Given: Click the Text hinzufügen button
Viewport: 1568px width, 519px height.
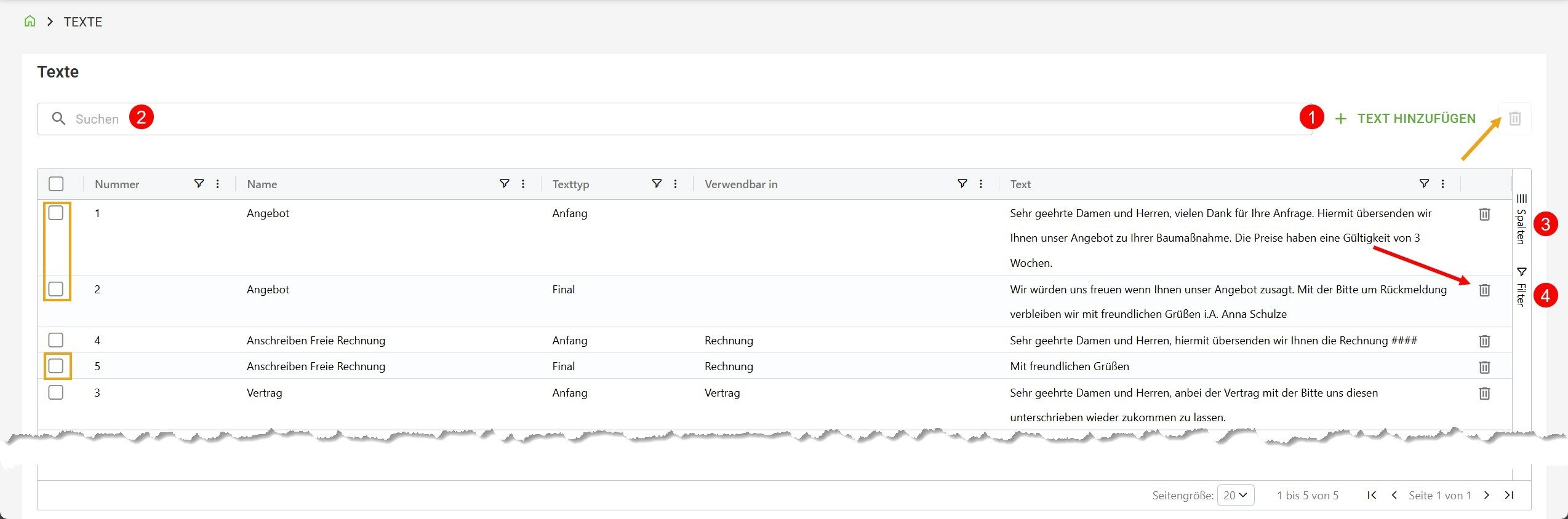Looking at the screenshot, I should pos(1406,119).
